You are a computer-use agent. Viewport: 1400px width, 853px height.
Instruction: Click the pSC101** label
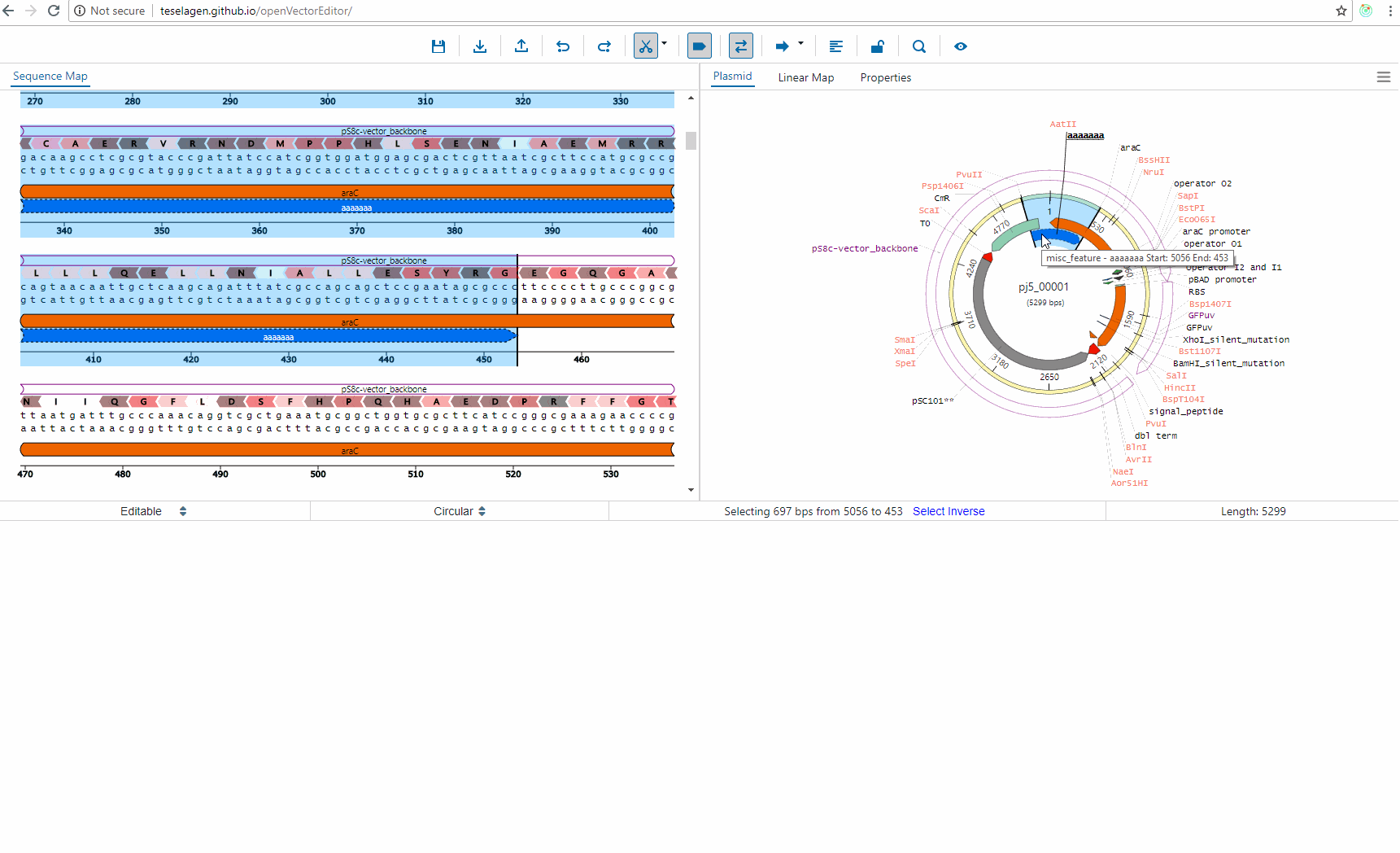(x=932, y=401)
